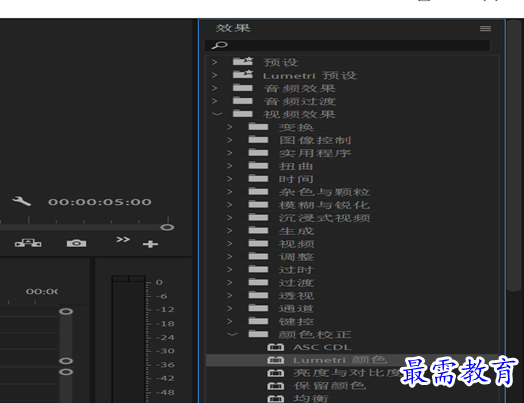
Task: Expand the 音频过渡 folder
Action: 215,101
